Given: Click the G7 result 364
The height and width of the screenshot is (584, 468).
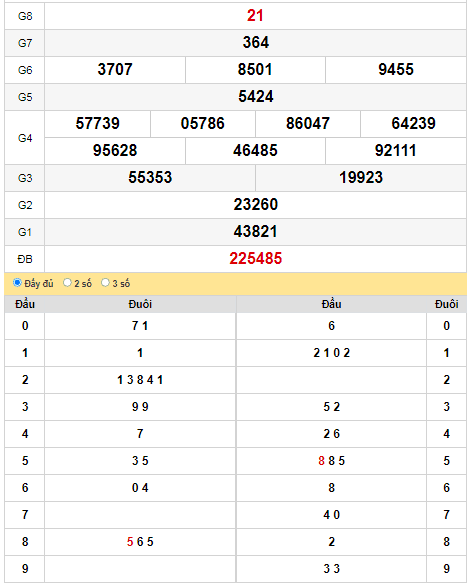Looking at the screenshot, I should coord(256,42).
